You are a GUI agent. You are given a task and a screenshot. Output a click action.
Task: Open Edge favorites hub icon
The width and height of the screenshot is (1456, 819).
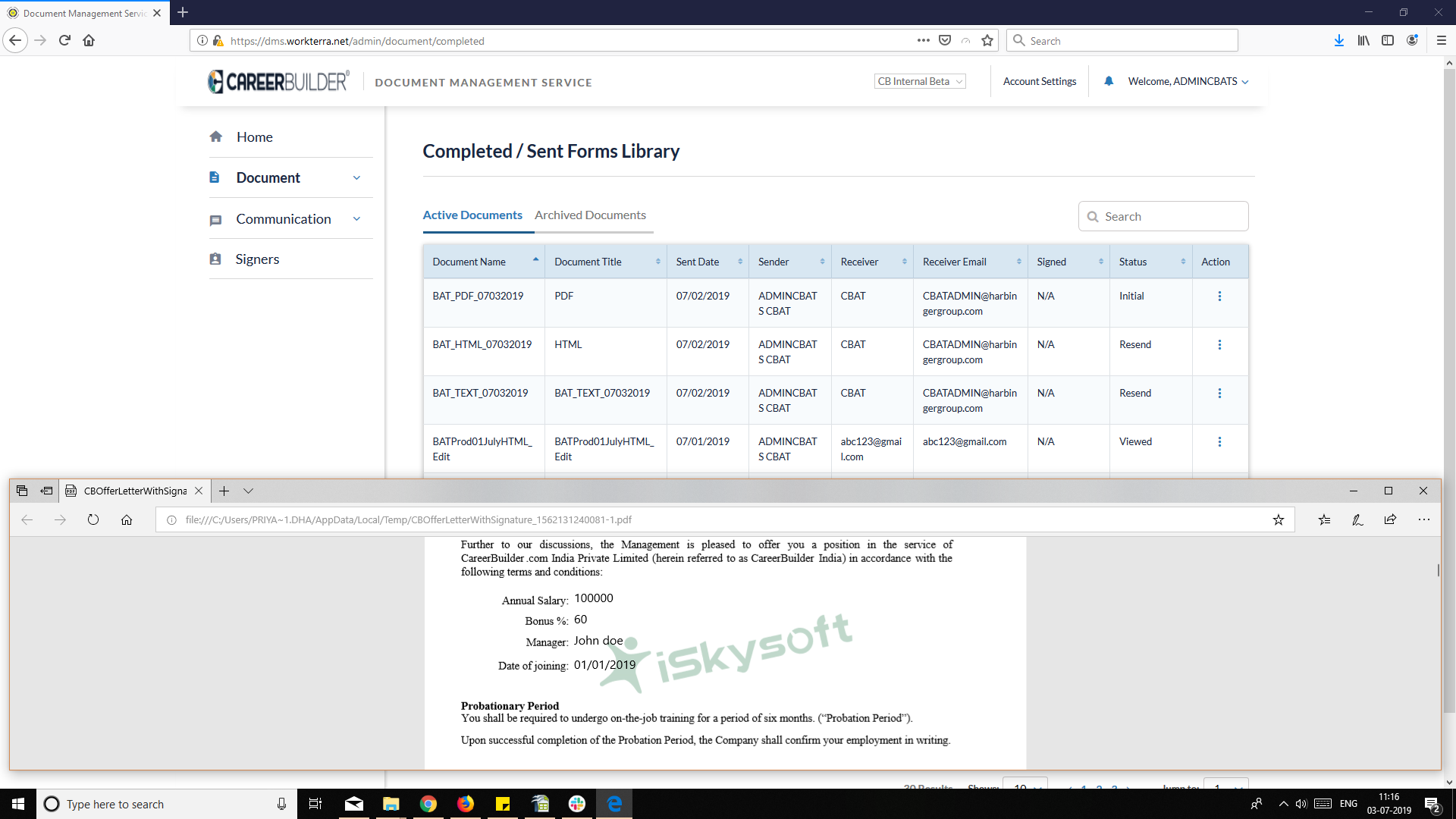click(x=1324, y=519)
